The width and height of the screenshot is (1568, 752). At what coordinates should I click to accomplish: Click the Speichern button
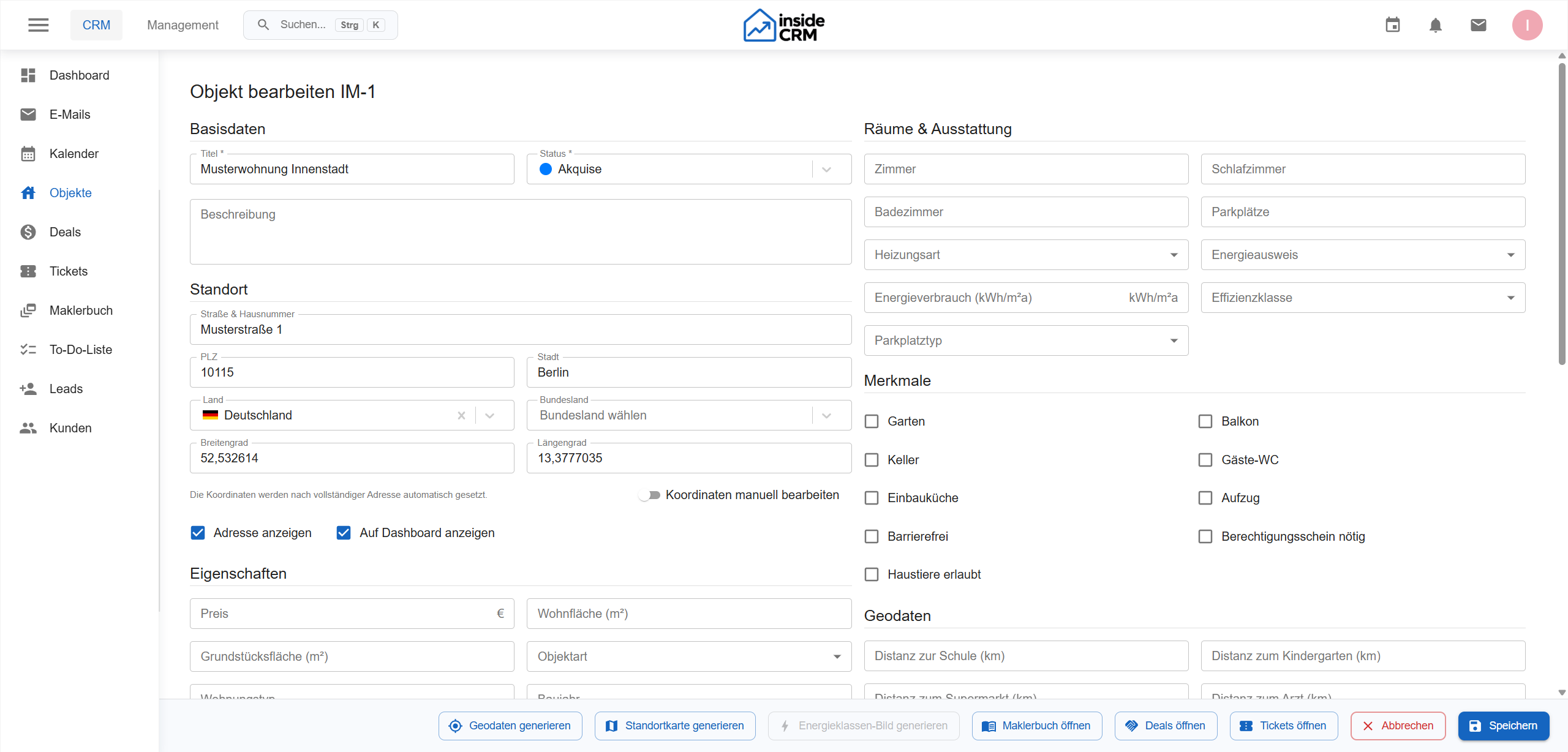click(x=1504, y=726)
